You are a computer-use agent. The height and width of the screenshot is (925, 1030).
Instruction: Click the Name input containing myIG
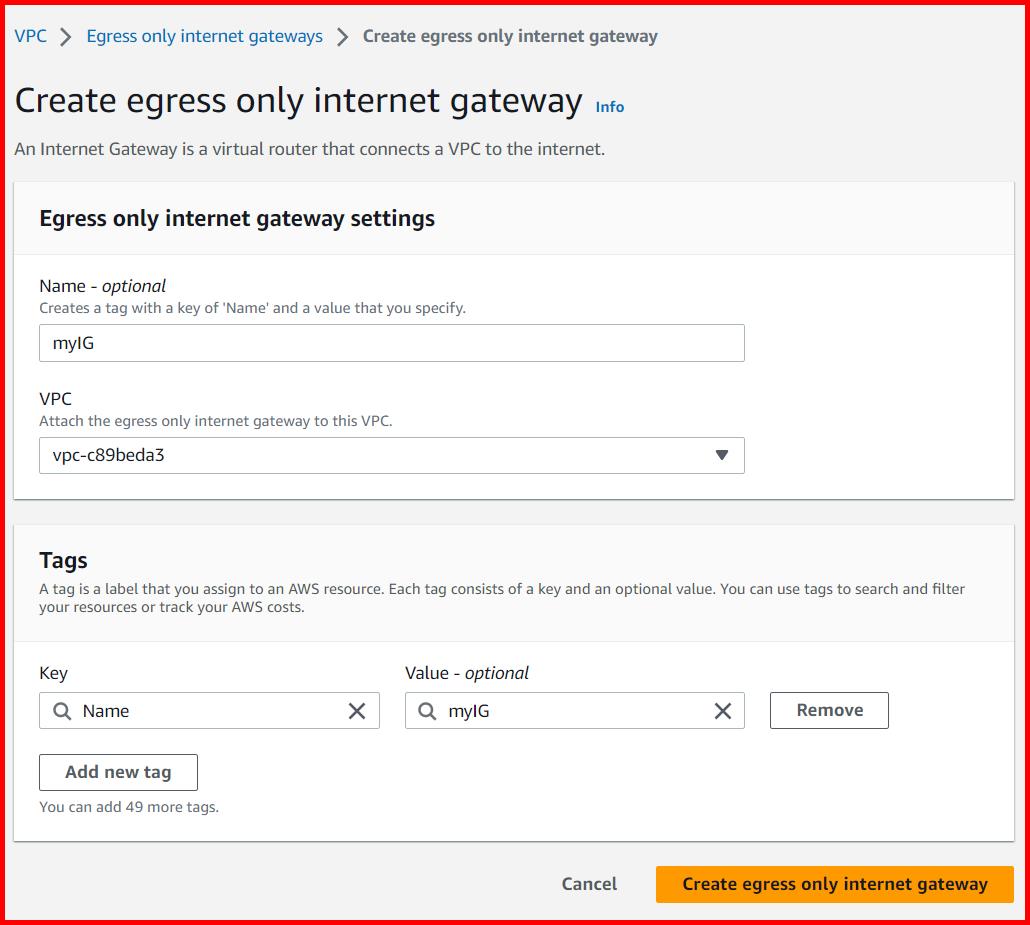click(392, 342)
